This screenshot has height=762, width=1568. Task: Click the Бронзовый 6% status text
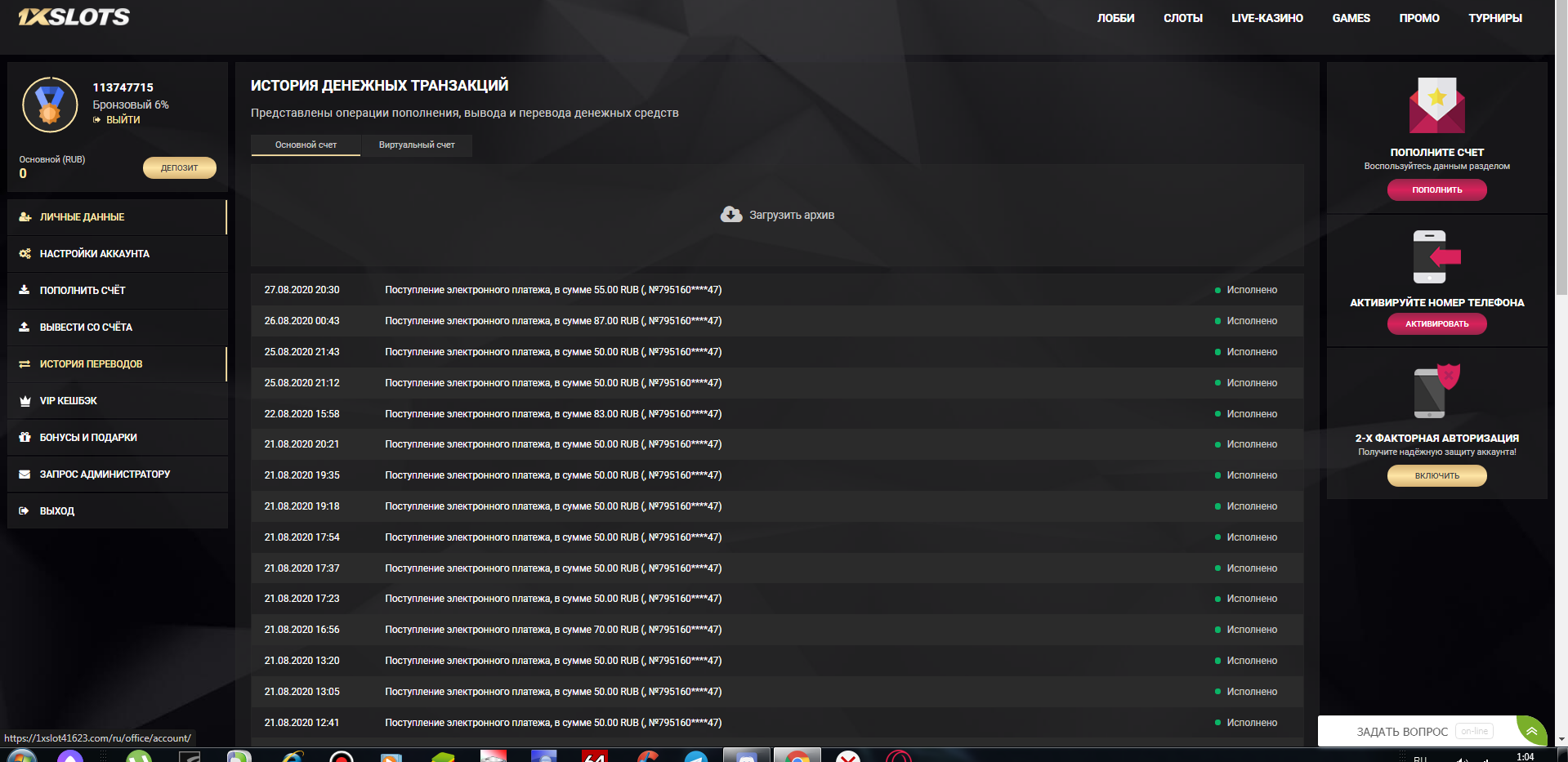[131, 105]
